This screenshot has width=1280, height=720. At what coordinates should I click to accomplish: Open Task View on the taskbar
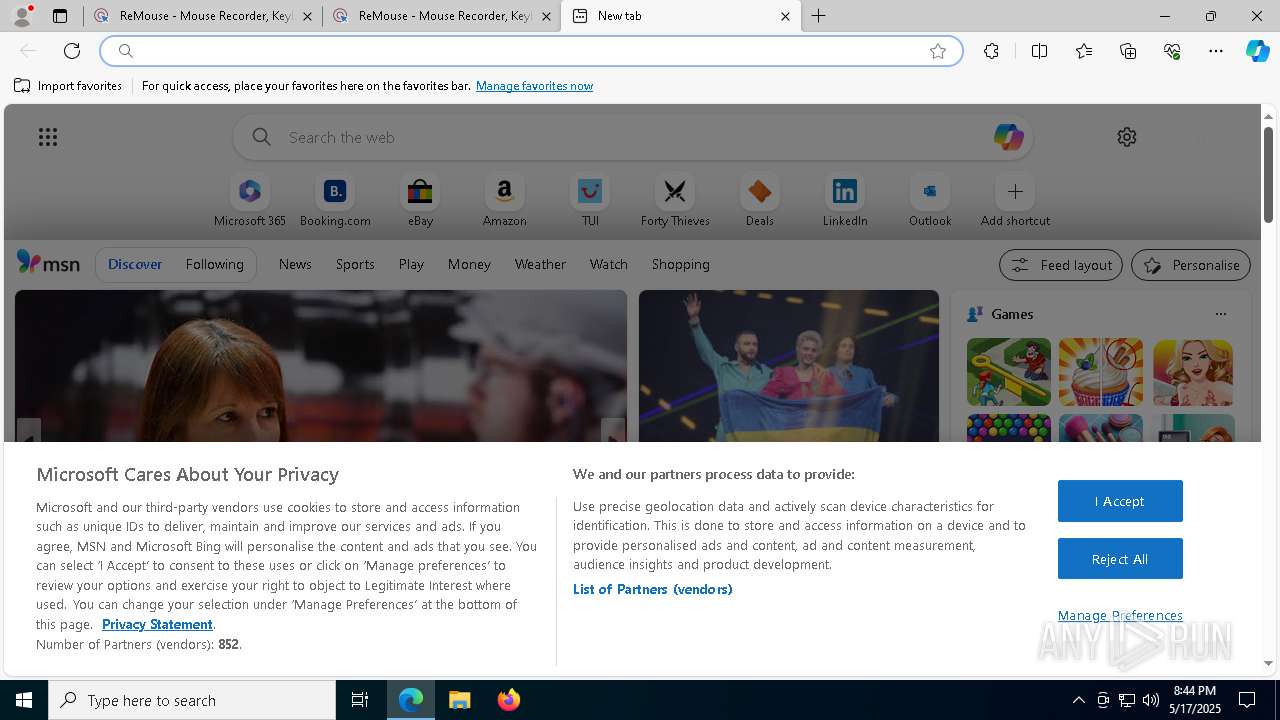[x=360, y=700]
